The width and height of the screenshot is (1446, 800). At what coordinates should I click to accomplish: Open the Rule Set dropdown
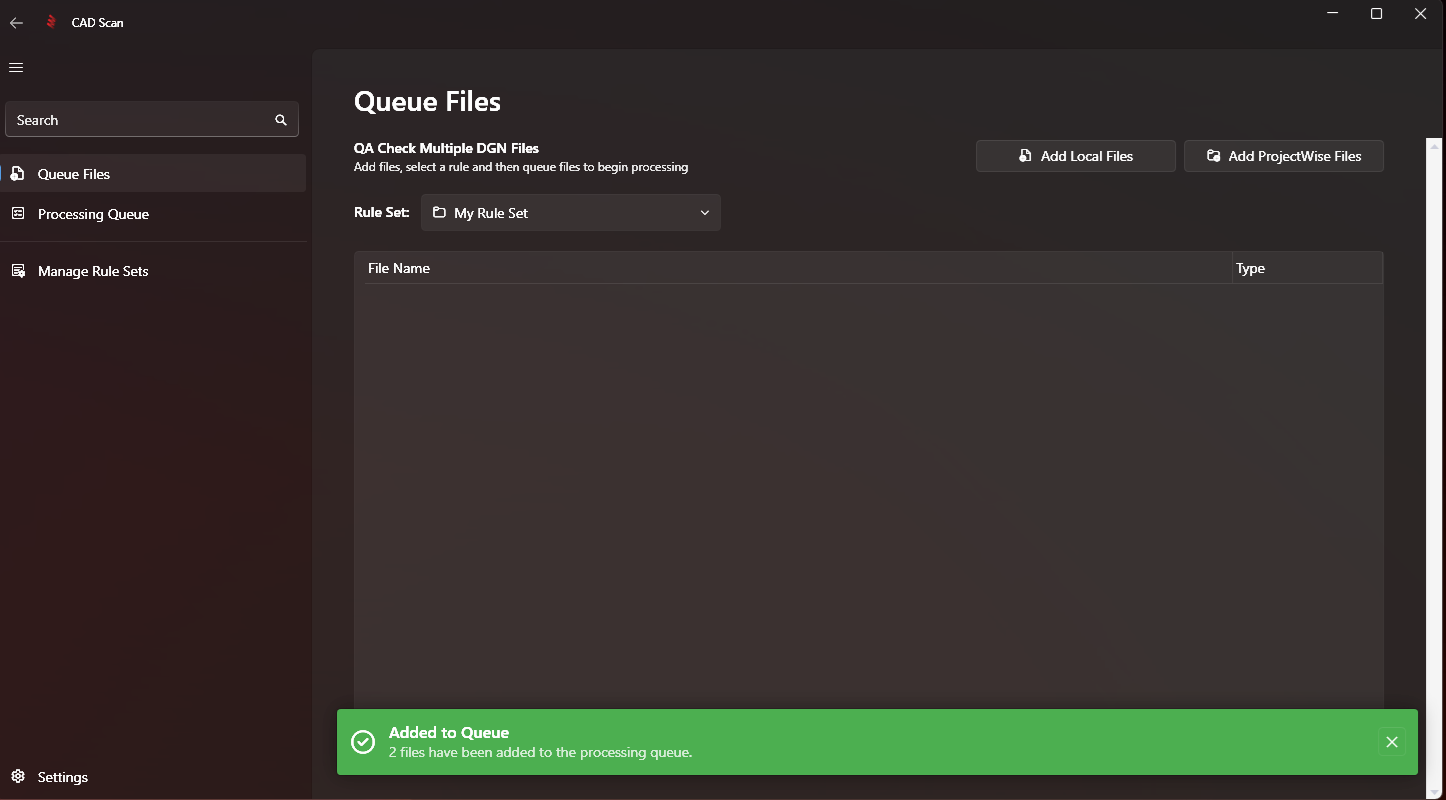coord(570,213)
